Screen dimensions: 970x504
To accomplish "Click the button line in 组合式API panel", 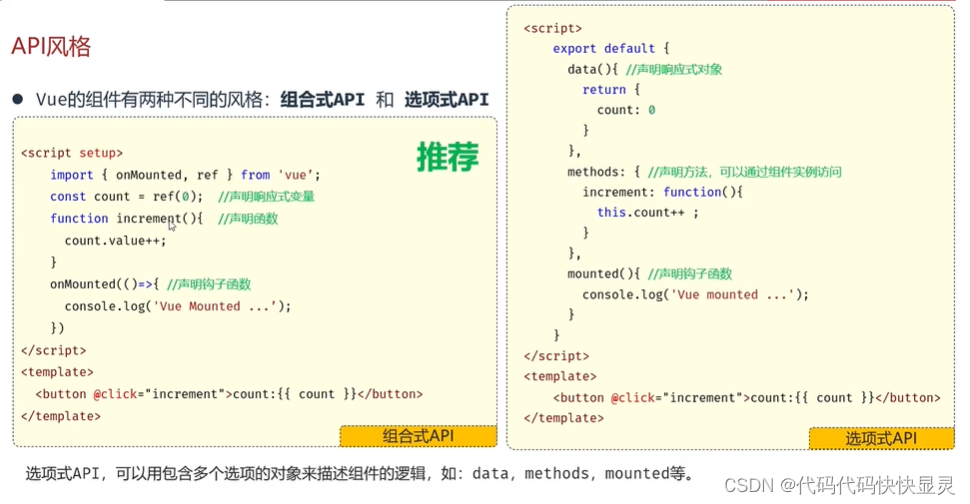I will click(229, 394).
